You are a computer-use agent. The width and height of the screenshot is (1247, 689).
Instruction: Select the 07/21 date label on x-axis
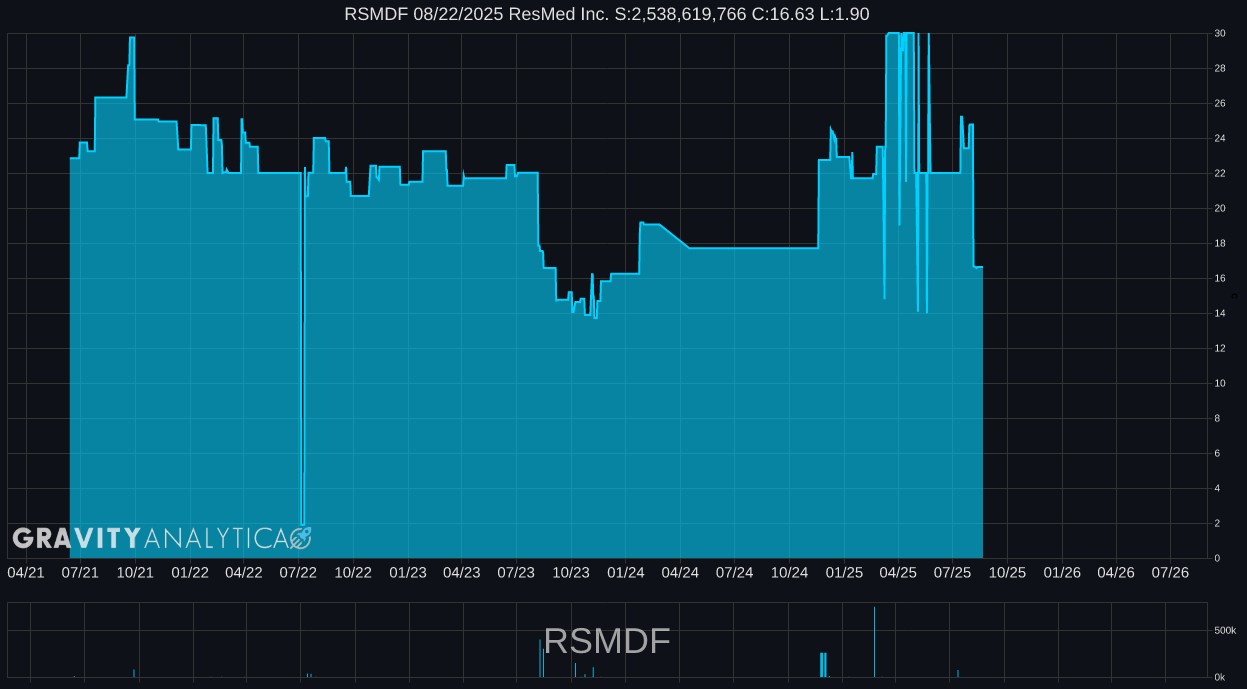[80, 572]
